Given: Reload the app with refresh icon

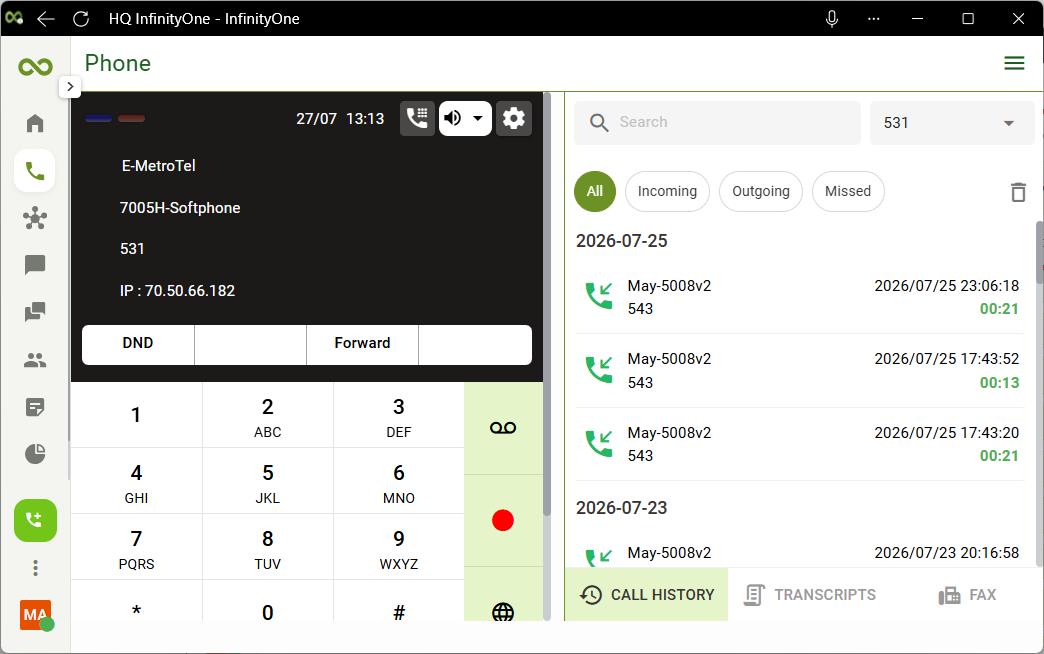Looking at the screenshot, I should pyautogui.click(x=81, y=19).
